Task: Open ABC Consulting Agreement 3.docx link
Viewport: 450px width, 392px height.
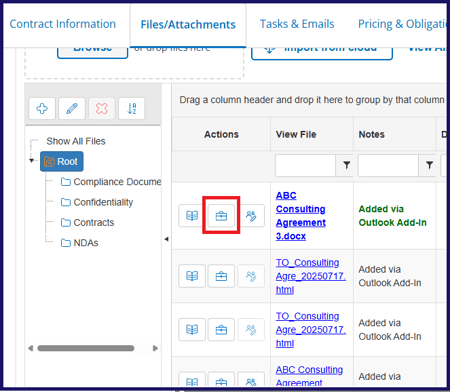Action: point(301,216)
